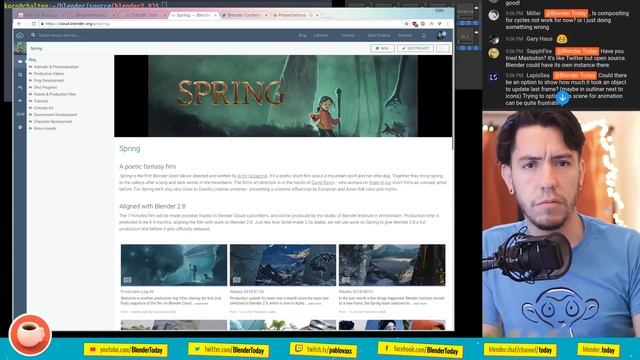Open Open Projects in top navbar
This screenshot has height=360, width=640.
(x=378, y=36)
